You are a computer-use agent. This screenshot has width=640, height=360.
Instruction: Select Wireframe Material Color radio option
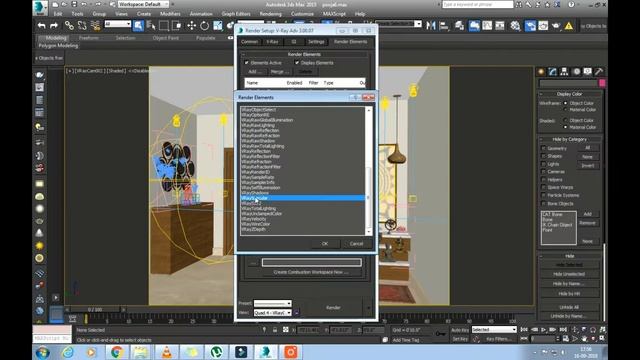[x=566, y=110]
